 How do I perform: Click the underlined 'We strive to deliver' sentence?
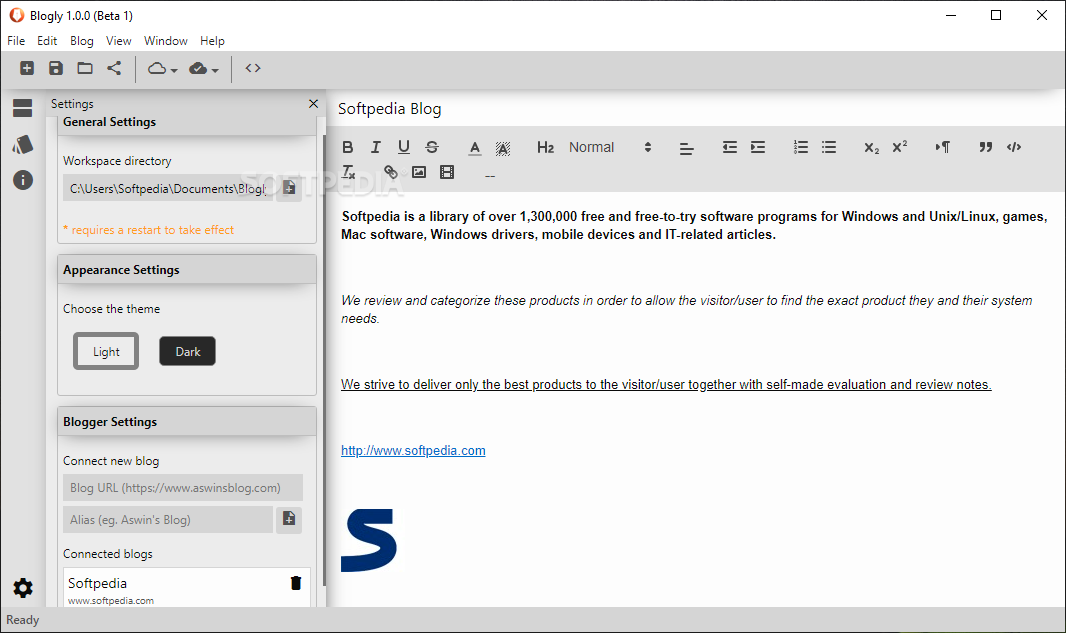pyautogui.click(x=666, y=384)
